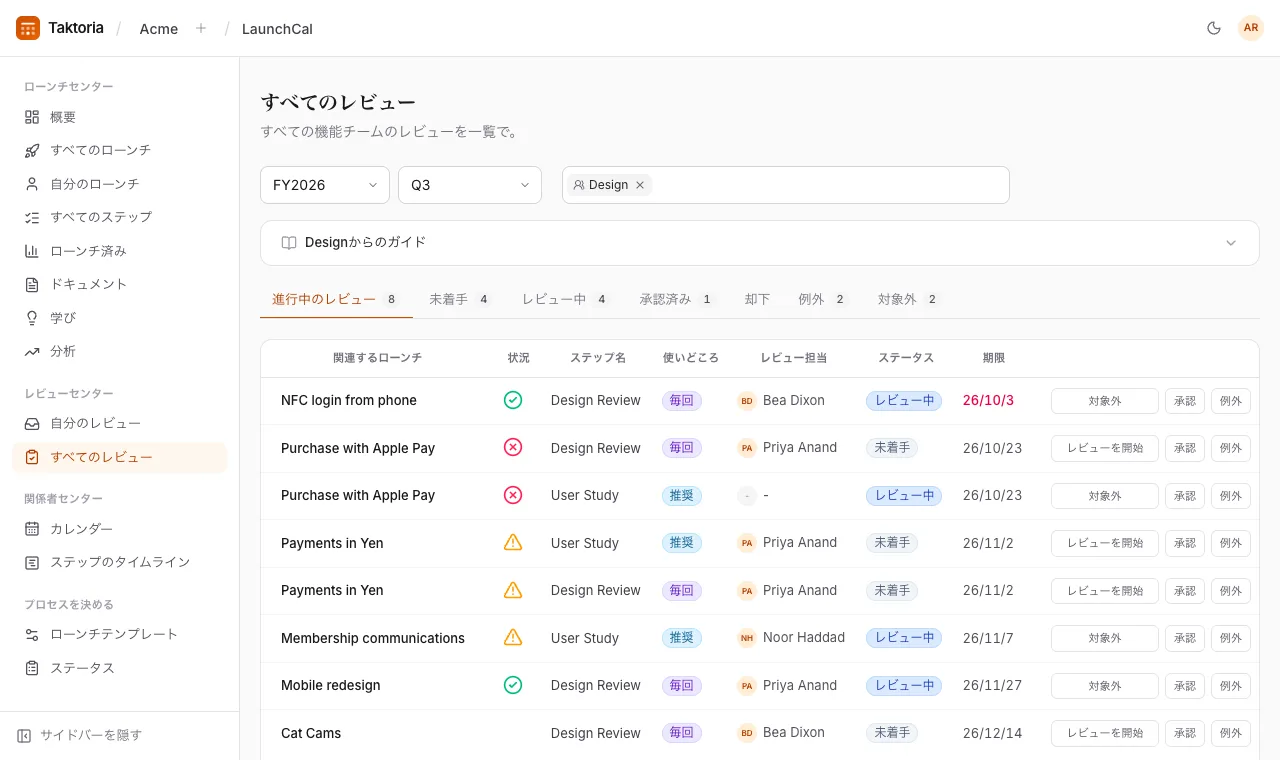Screen dimensions: 1280x760
Task: Click the plus icon next to Acme
Action: point(201,28)
